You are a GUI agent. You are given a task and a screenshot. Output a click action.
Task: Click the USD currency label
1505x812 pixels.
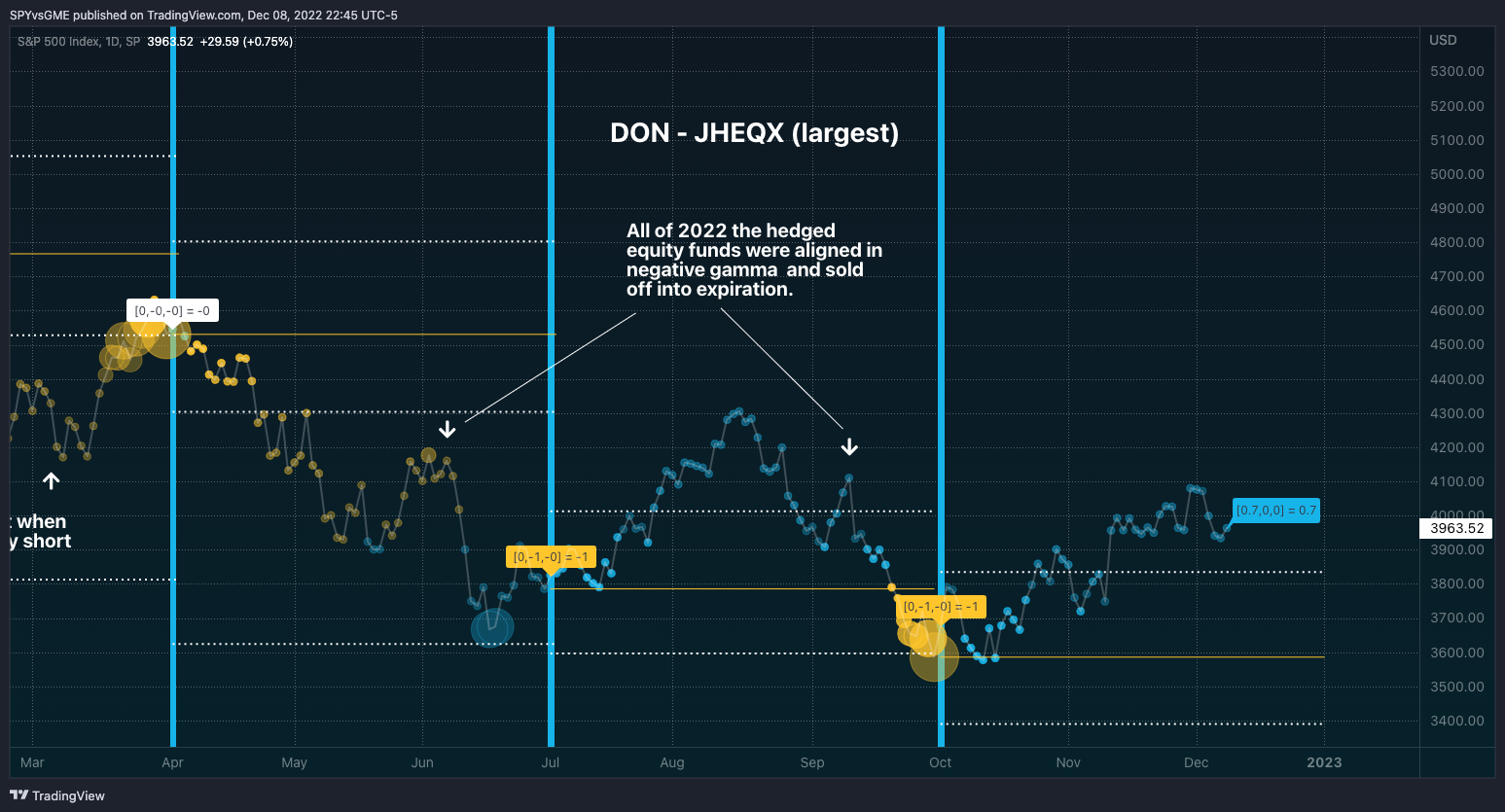pos(1443,41)
